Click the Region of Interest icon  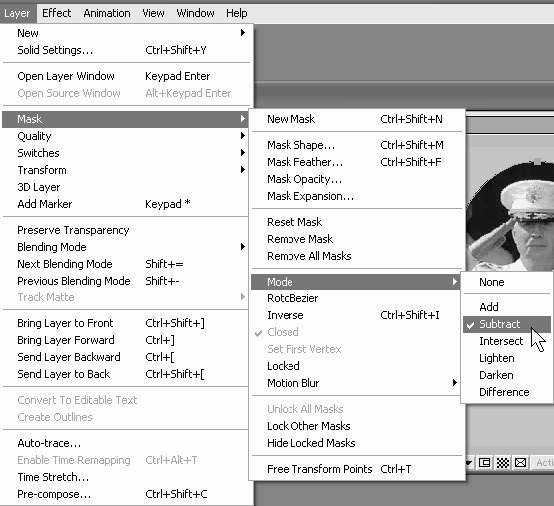click(x=484, y=463)
